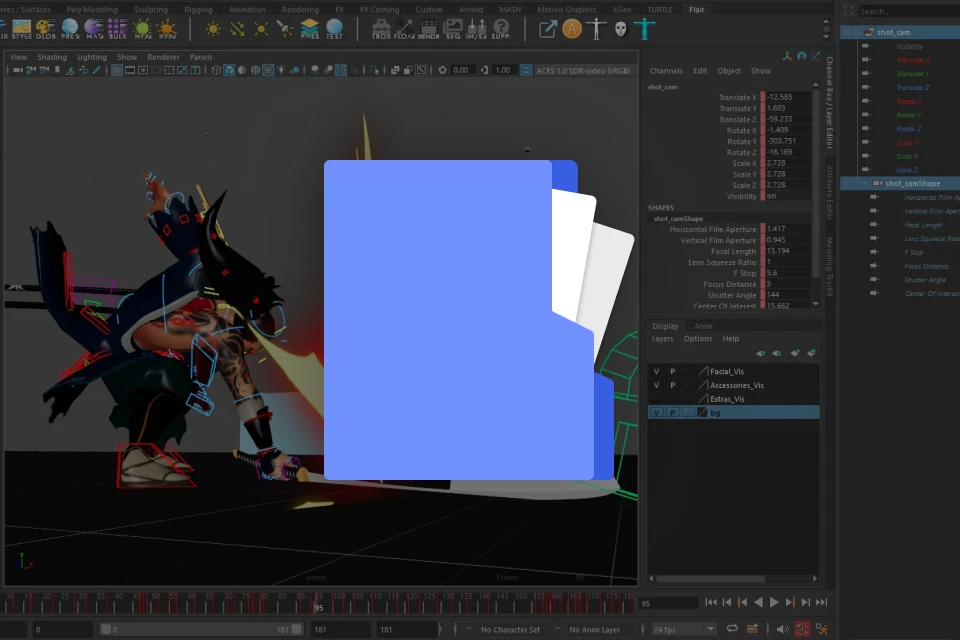Image resolution: width=960 pixels, height=640 pixels.
Task: Click frame 95 marker on timeline
Action: click(x=318, y=601)
